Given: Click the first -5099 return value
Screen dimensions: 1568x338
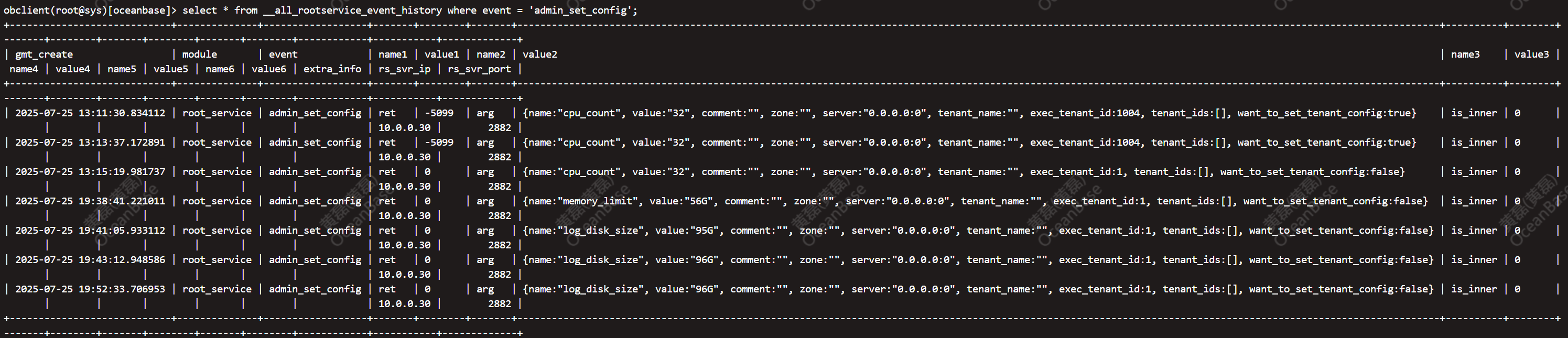Looking at the screenshot, I should [439, 113].
